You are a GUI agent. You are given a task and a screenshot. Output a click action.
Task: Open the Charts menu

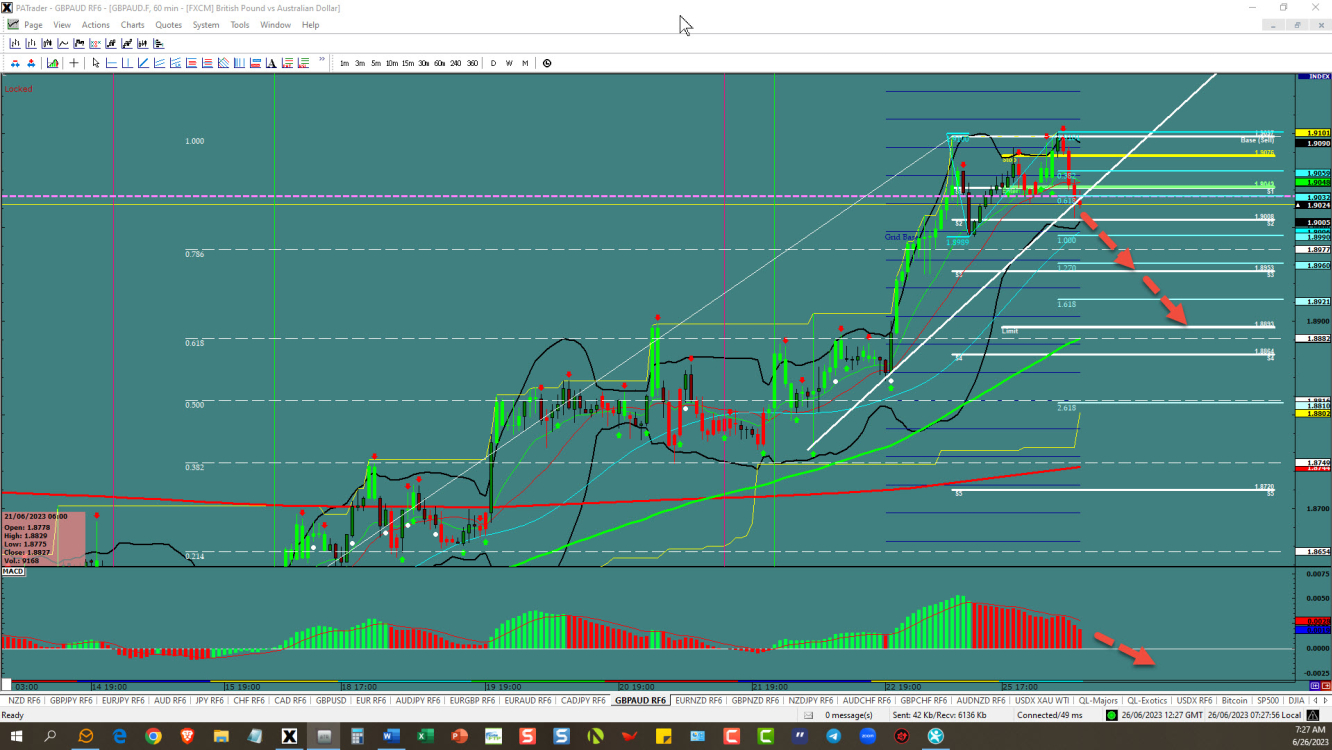coord(132,24)
